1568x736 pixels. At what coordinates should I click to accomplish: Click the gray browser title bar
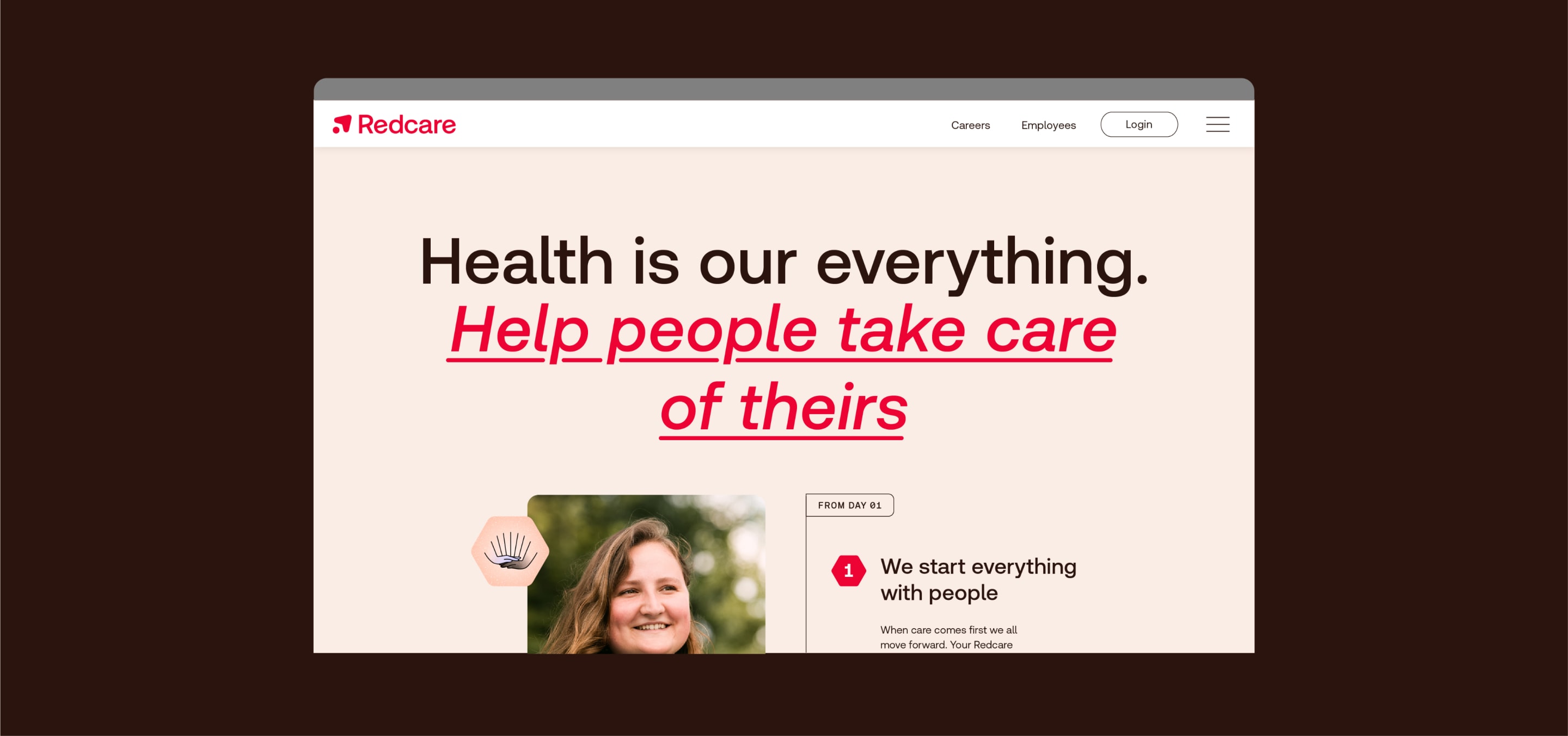click(783, 89)
